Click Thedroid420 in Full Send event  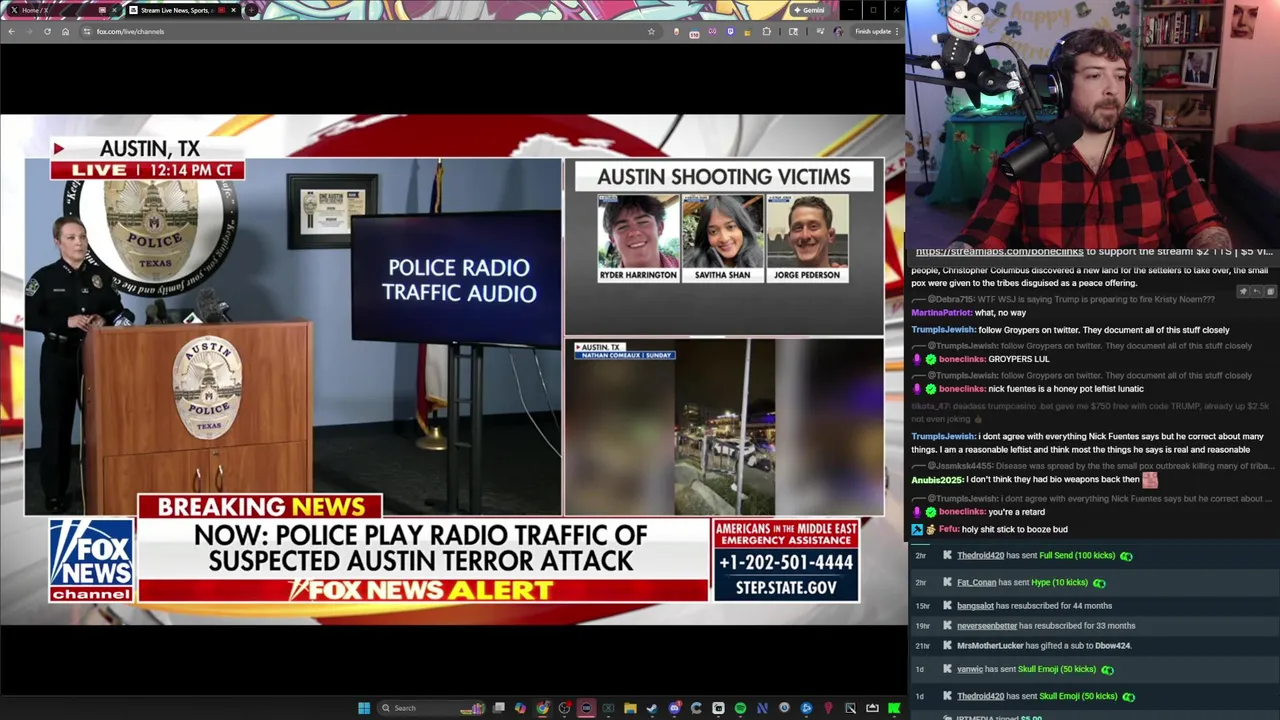coord(980,556)
